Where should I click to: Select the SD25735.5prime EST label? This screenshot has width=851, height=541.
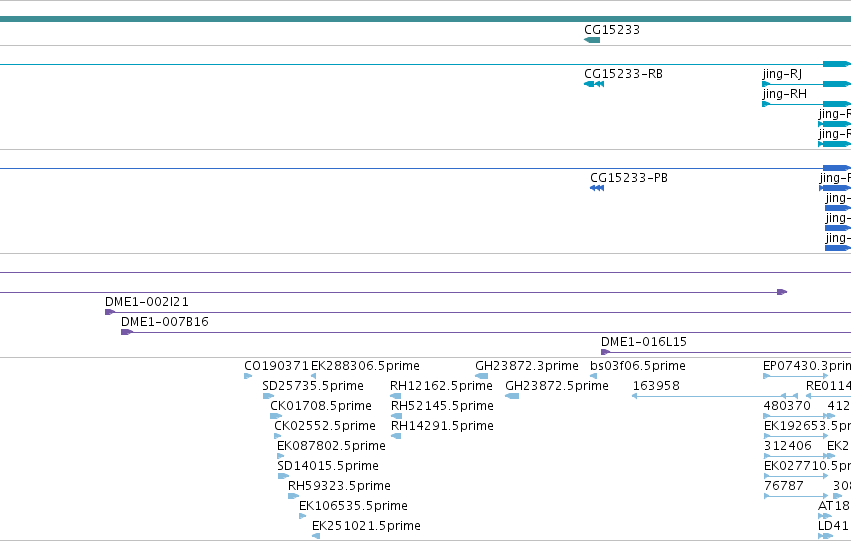click(313, 386)
